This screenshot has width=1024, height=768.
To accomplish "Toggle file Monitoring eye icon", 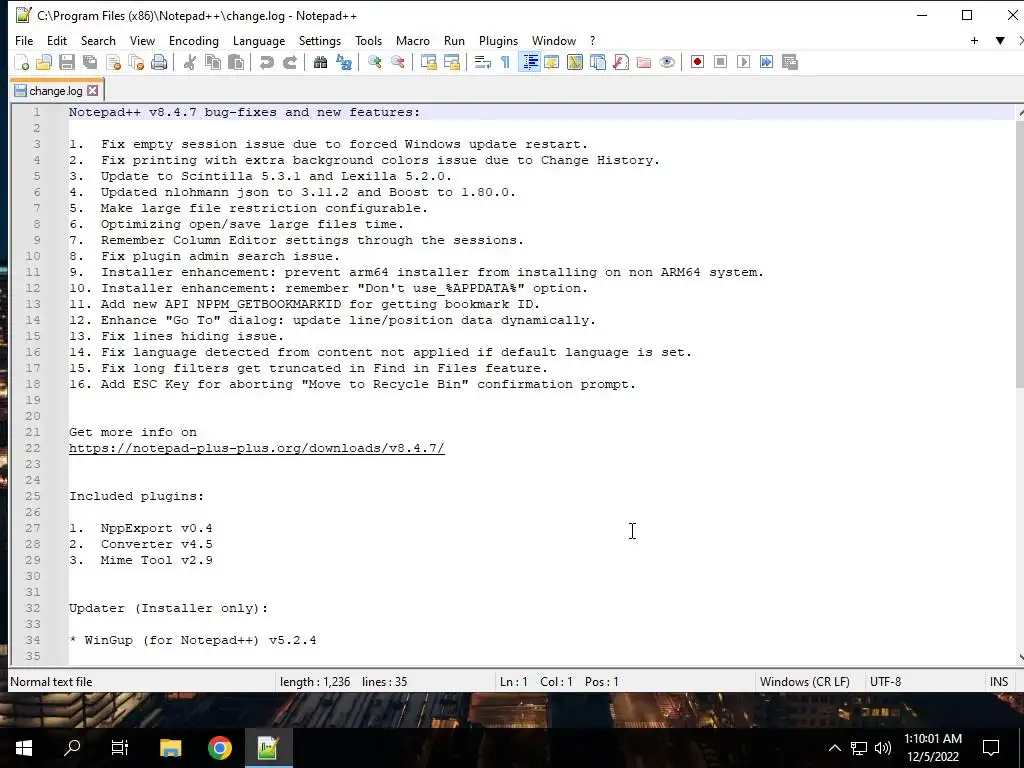I will click(667, 62).
